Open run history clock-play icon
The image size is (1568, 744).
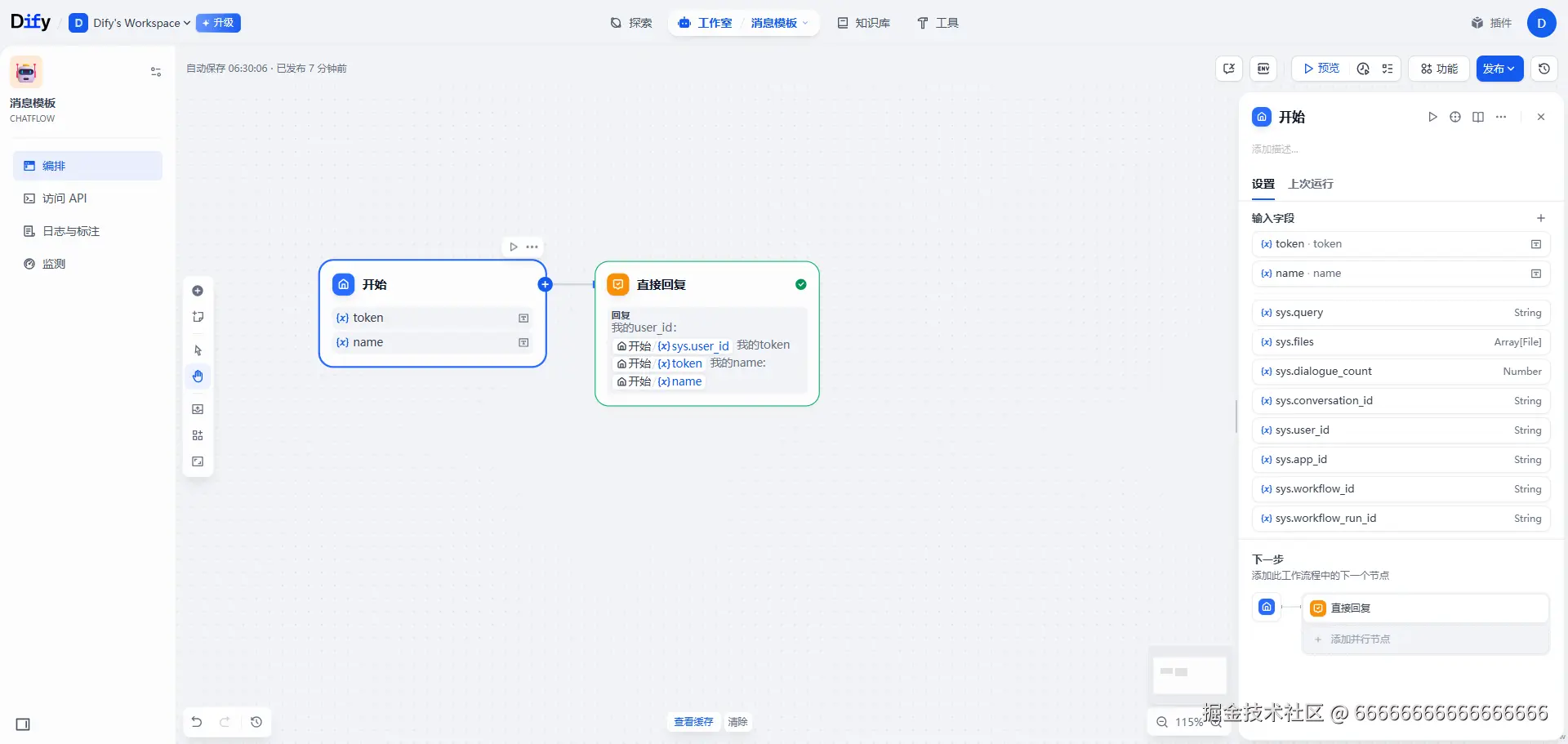[x=1363, y=69]
